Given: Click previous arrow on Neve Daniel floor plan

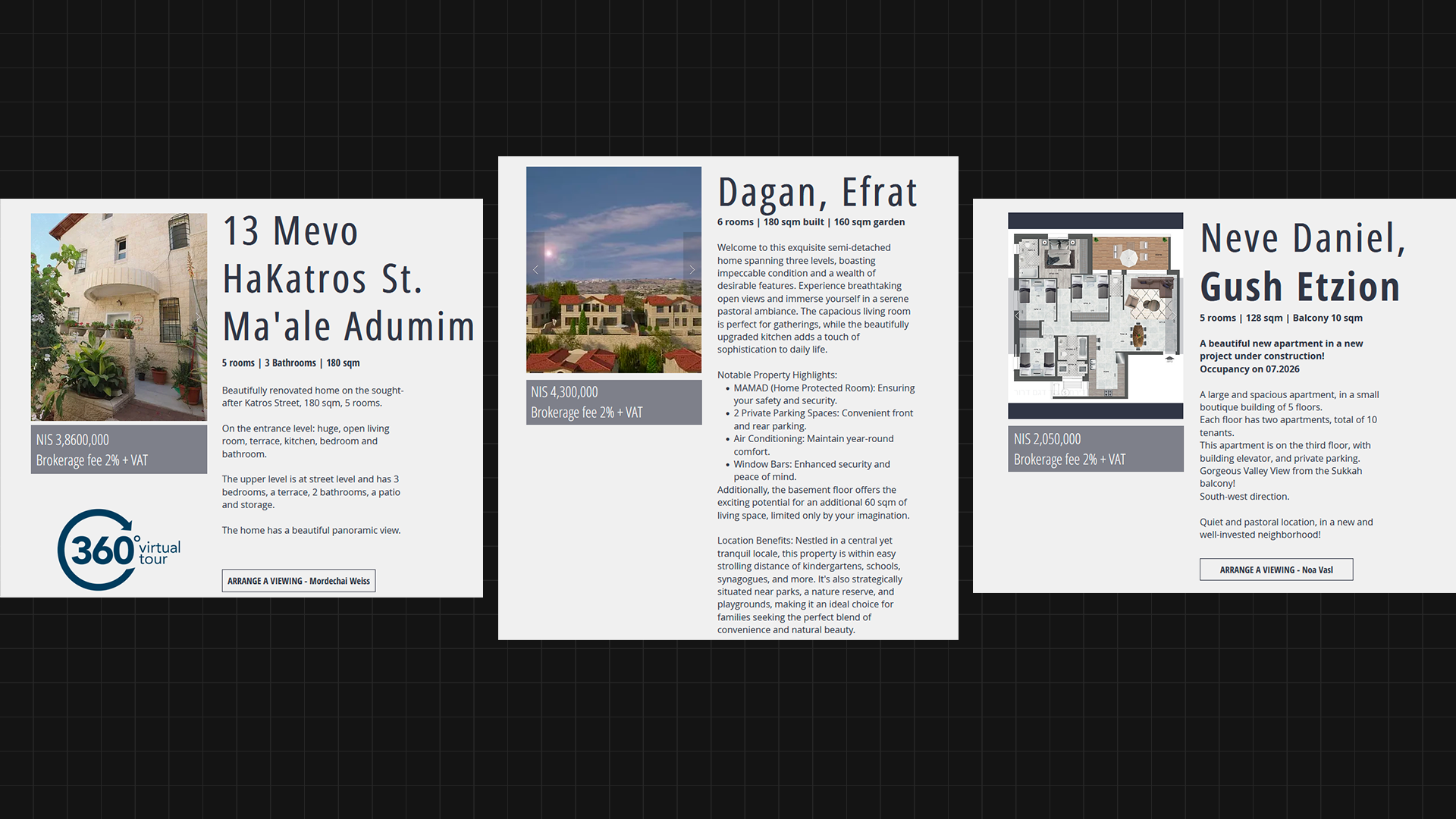Looking at the screenshot, I should [x=1017, y=315].
